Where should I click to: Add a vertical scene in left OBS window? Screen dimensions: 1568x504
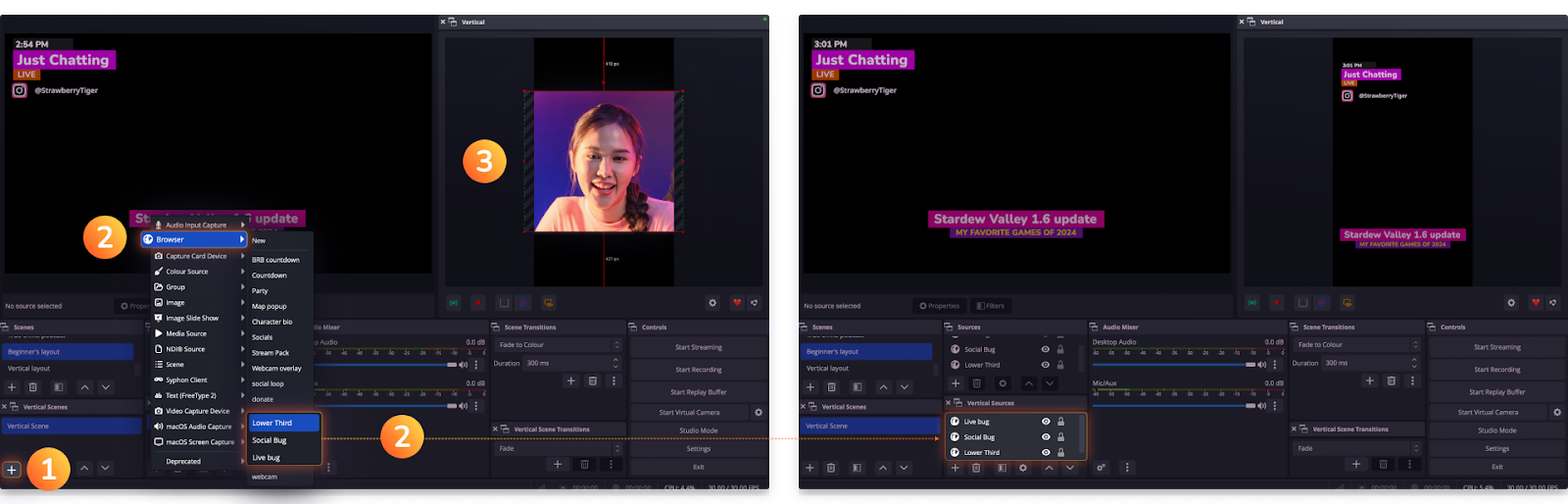(x=12, y=470)
